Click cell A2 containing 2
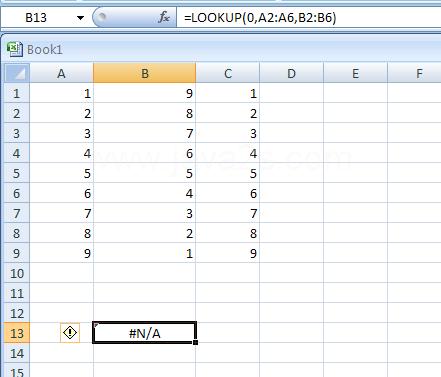Screen dimensions: 441x377 coord(62,113)
